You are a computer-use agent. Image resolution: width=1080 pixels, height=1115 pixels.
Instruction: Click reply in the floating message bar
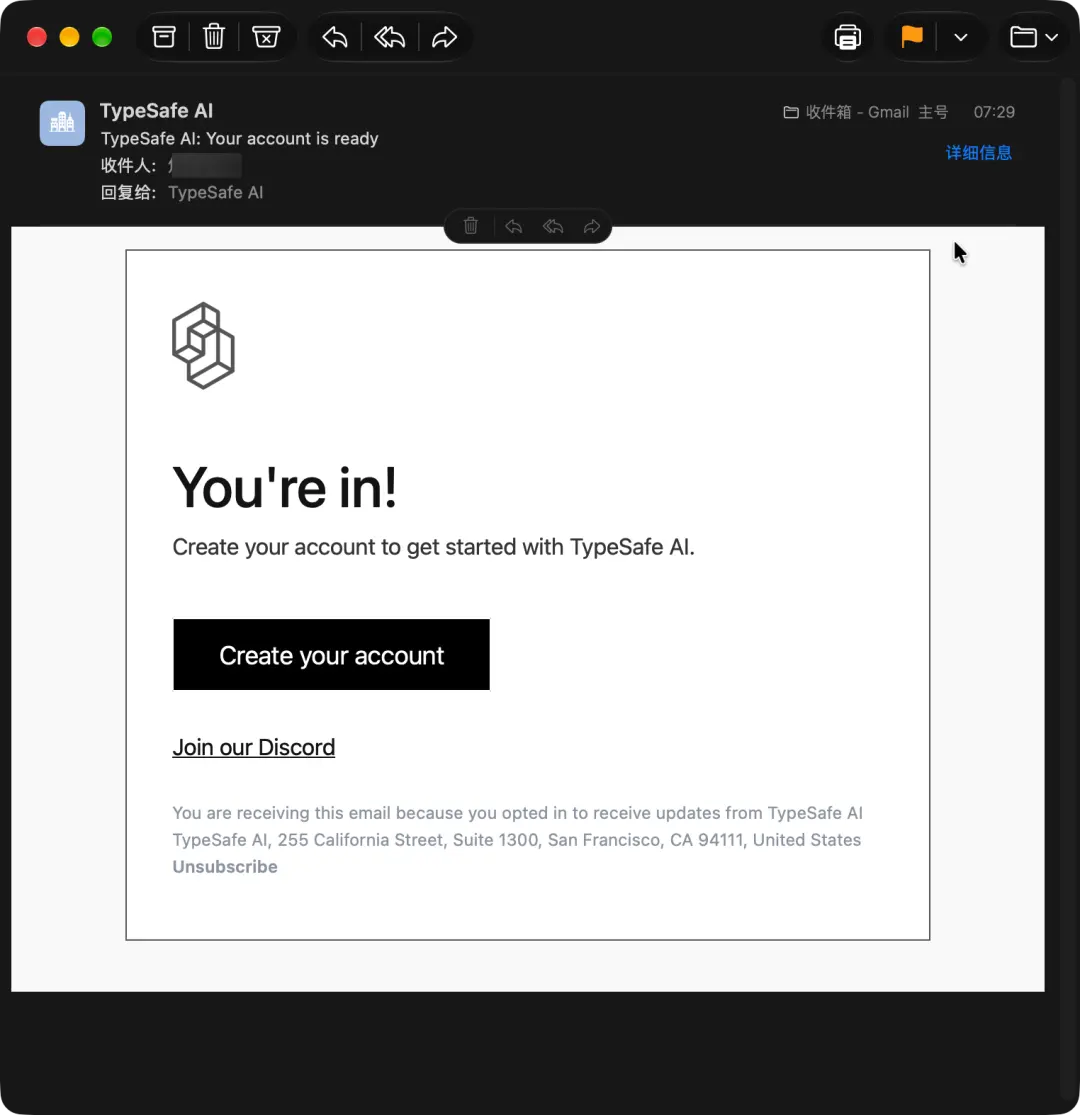[513, 226]
